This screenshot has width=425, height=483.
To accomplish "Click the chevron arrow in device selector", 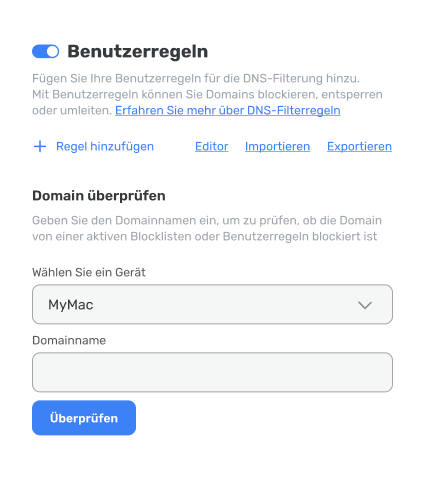I will point(365,305).
